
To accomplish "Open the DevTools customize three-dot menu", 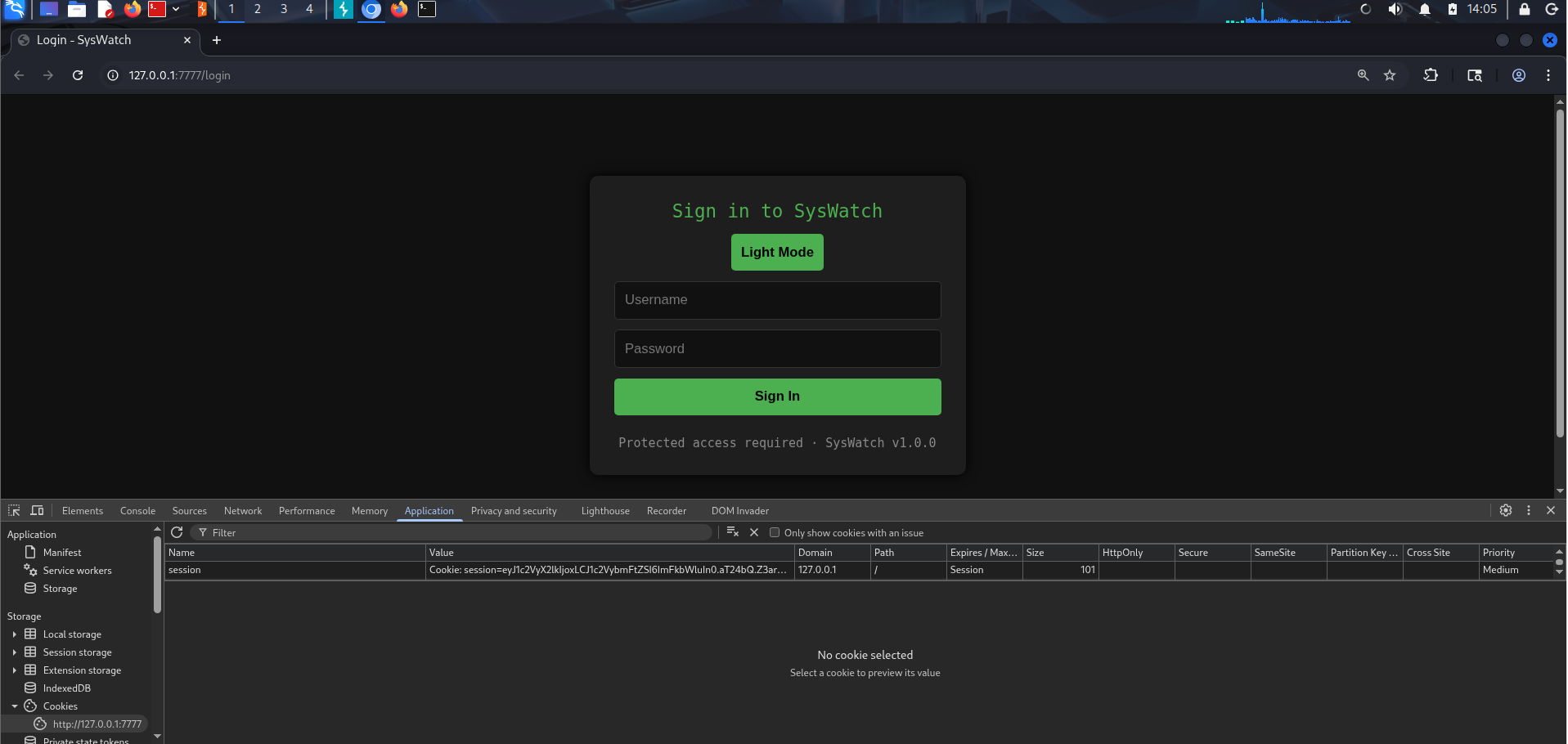I will [1529, 510].
